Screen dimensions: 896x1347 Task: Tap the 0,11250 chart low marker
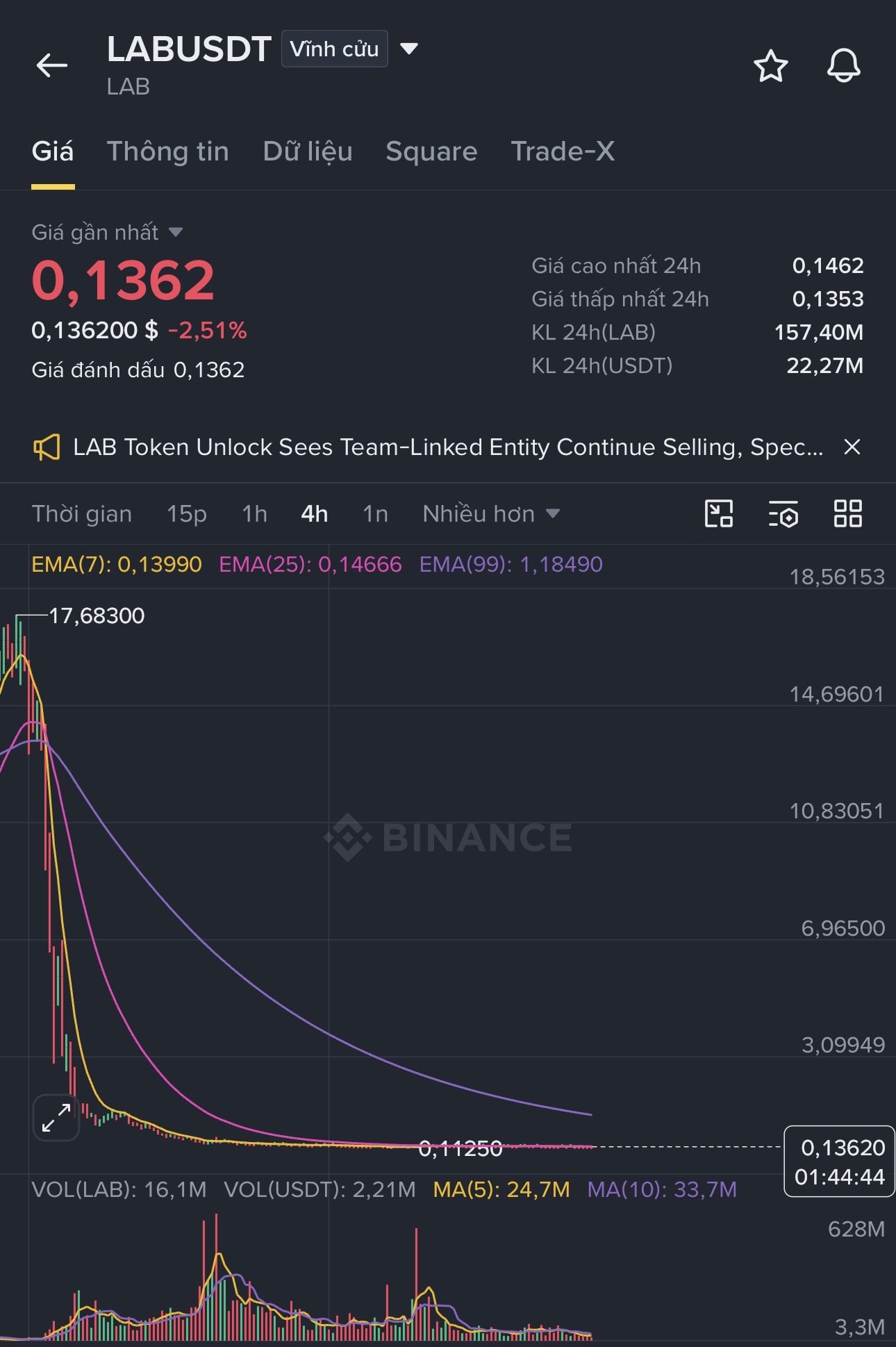tap(461, 1149)
